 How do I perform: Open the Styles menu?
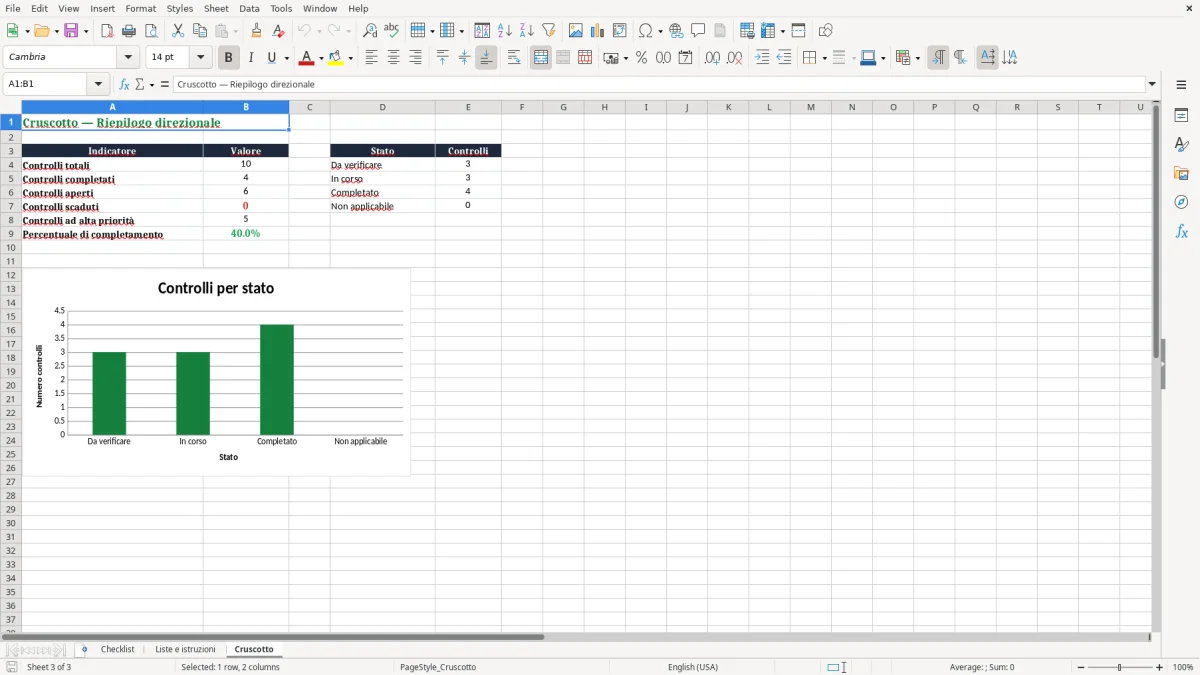[x=180, y=8]
